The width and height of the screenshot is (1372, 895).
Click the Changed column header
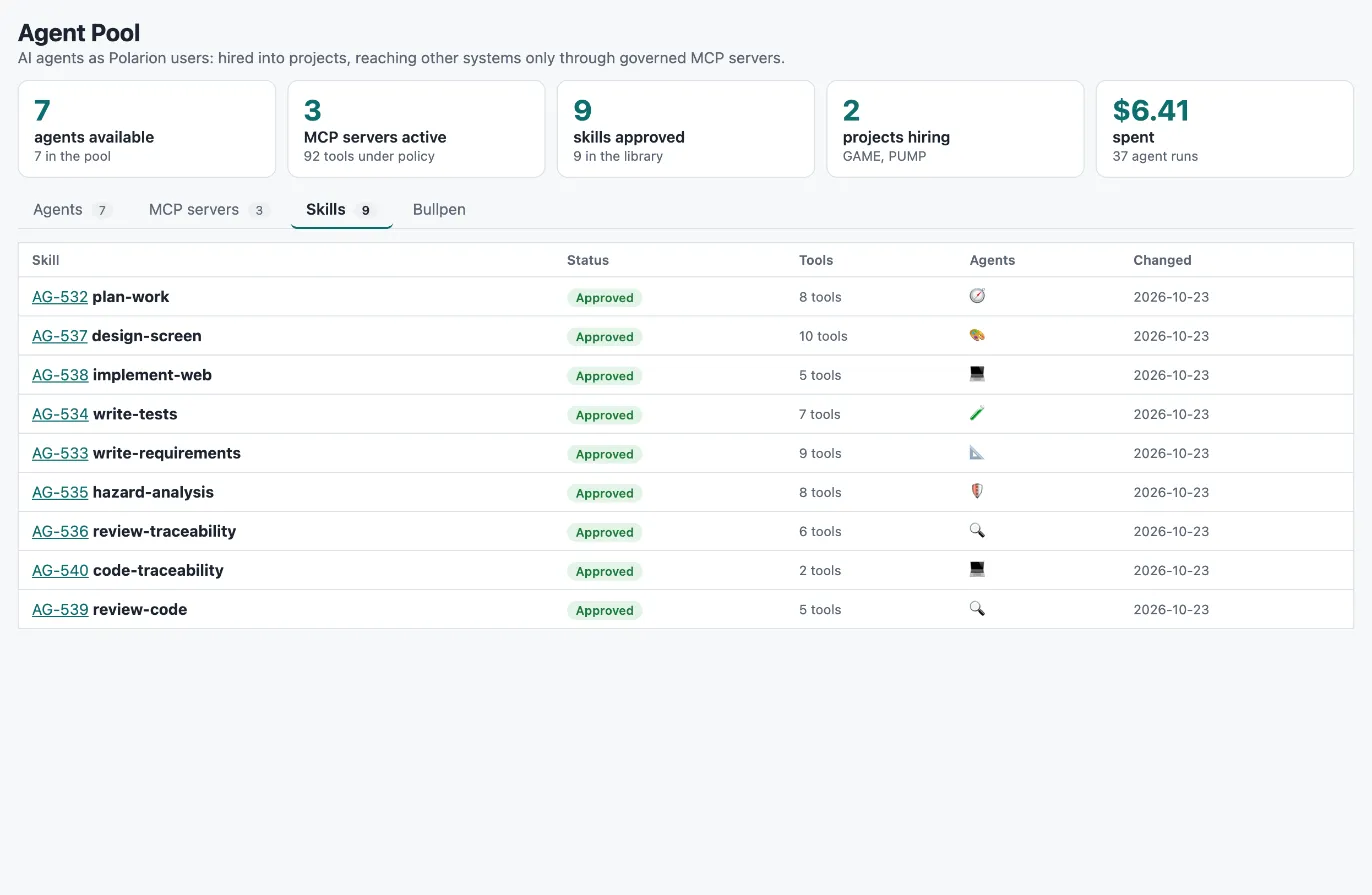click(x=1162, y=260)
